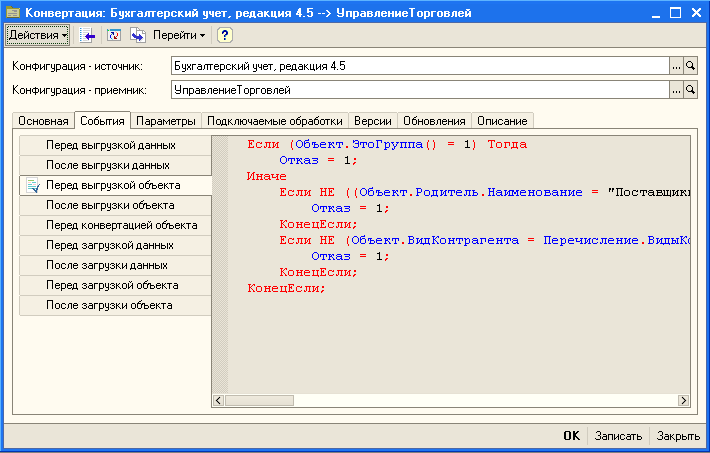Screen dimensions: 710x453
Task: Click the refresh icon in the toolbar
Action: [x=113, y=35]
